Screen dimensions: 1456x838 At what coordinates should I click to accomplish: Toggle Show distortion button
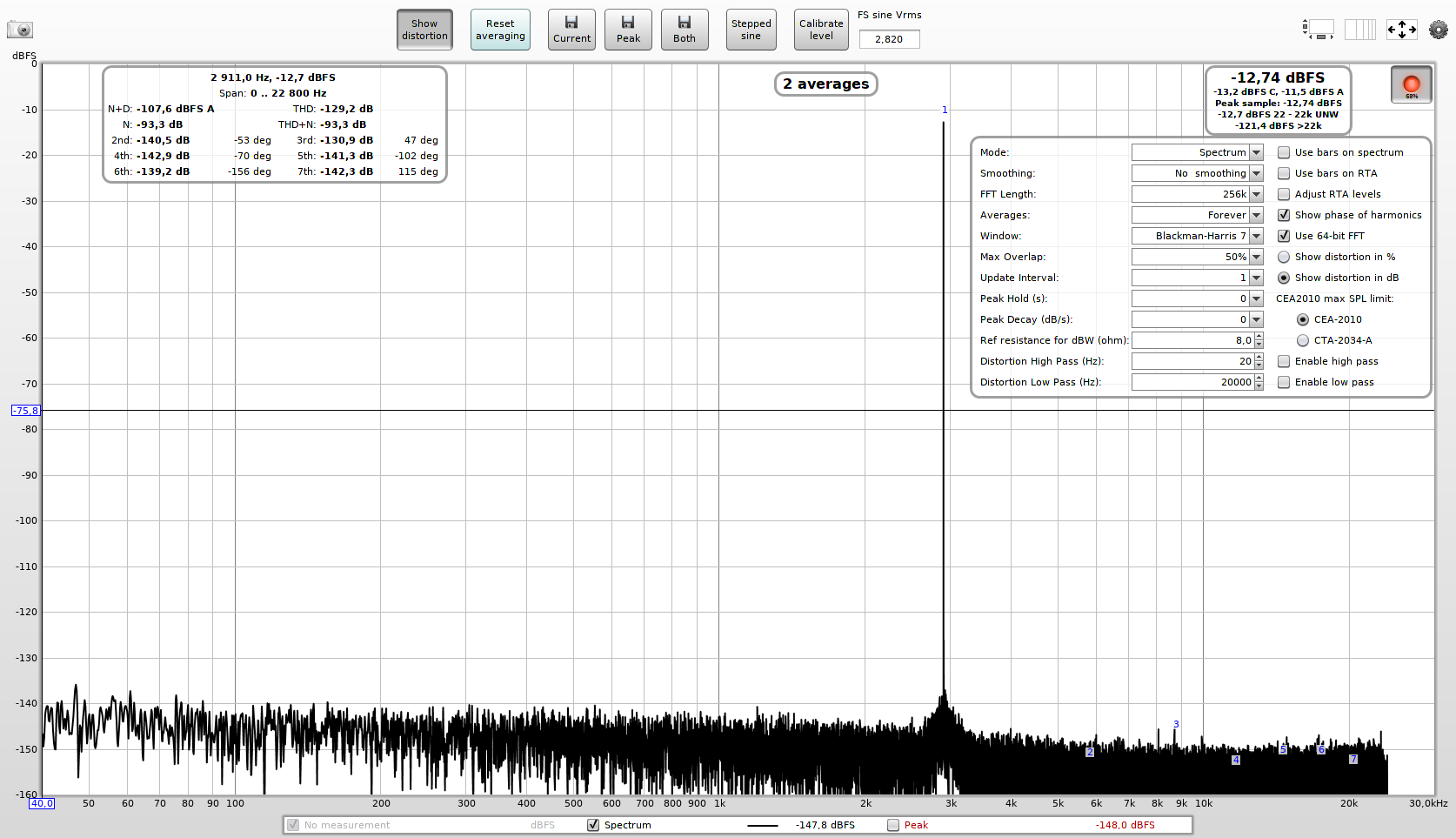(x=424, y=30)
